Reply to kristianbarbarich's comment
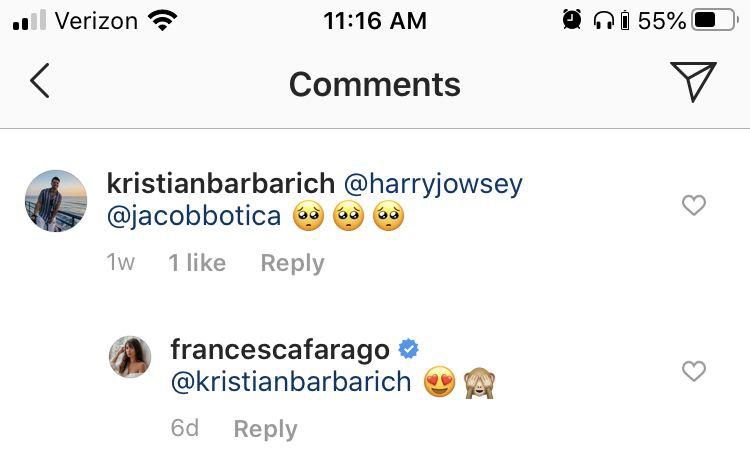Screen dimensions: 750x467 pyautogui.click(x=292, y=263)
